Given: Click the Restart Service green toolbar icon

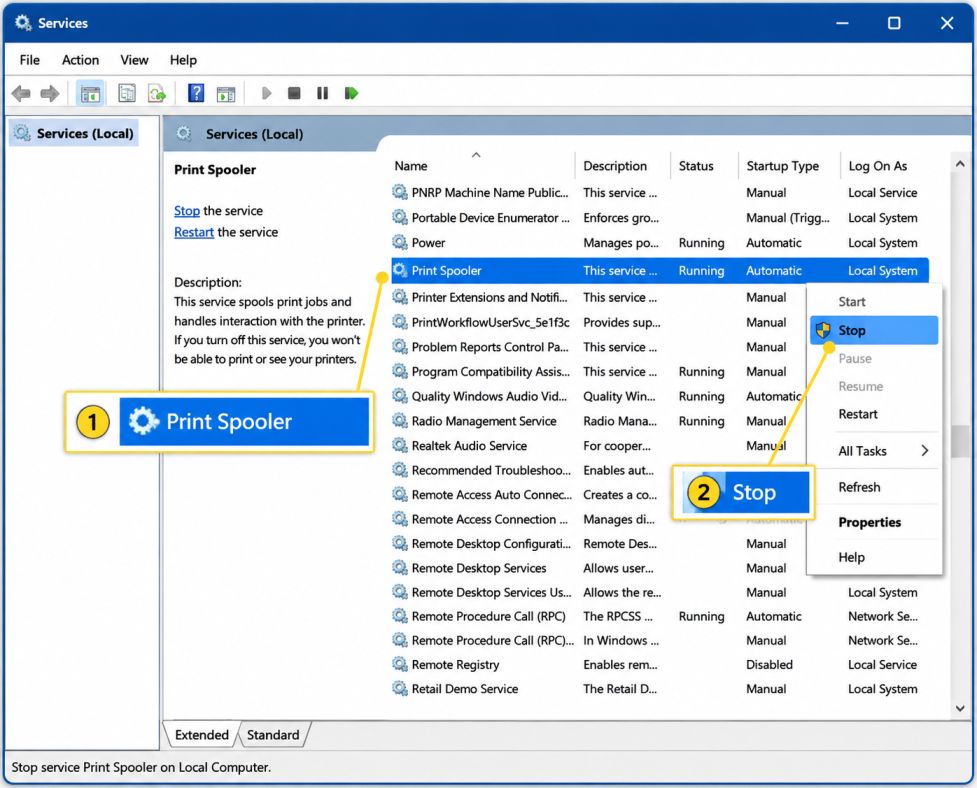Looking at the screenshot, I should point(351,93).
